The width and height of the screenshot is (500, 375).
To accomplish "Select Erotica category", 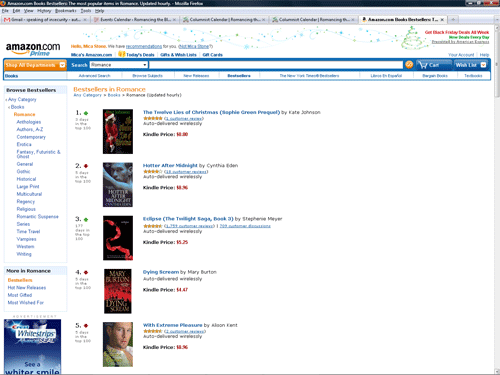I will pyautogui.click(x=24, y=144).
